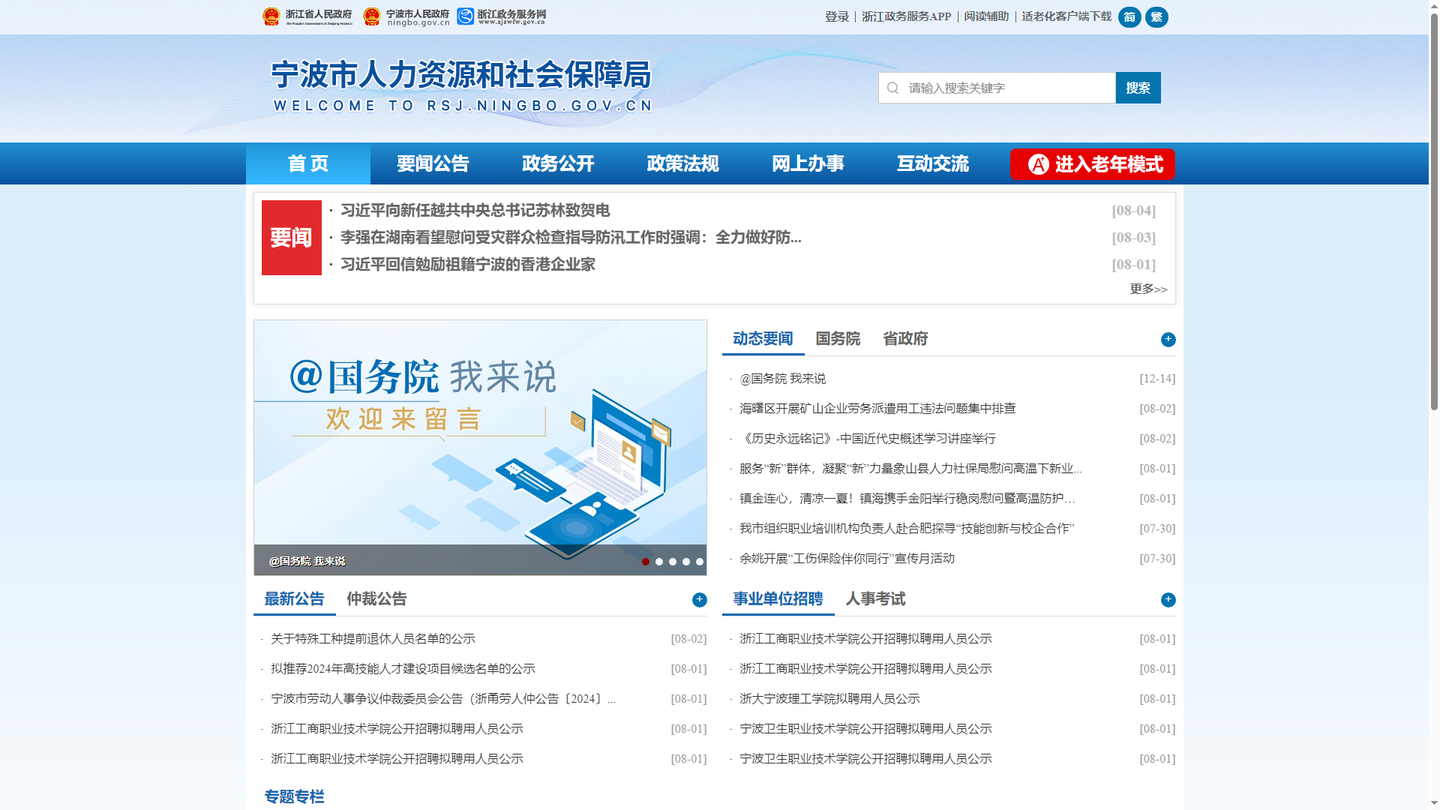Image resolution: width=1440 pixels, height=810 pixels.
Task: Click the plus icon beside 动态要闻 tabs
Action: (x=1168, y=340)
